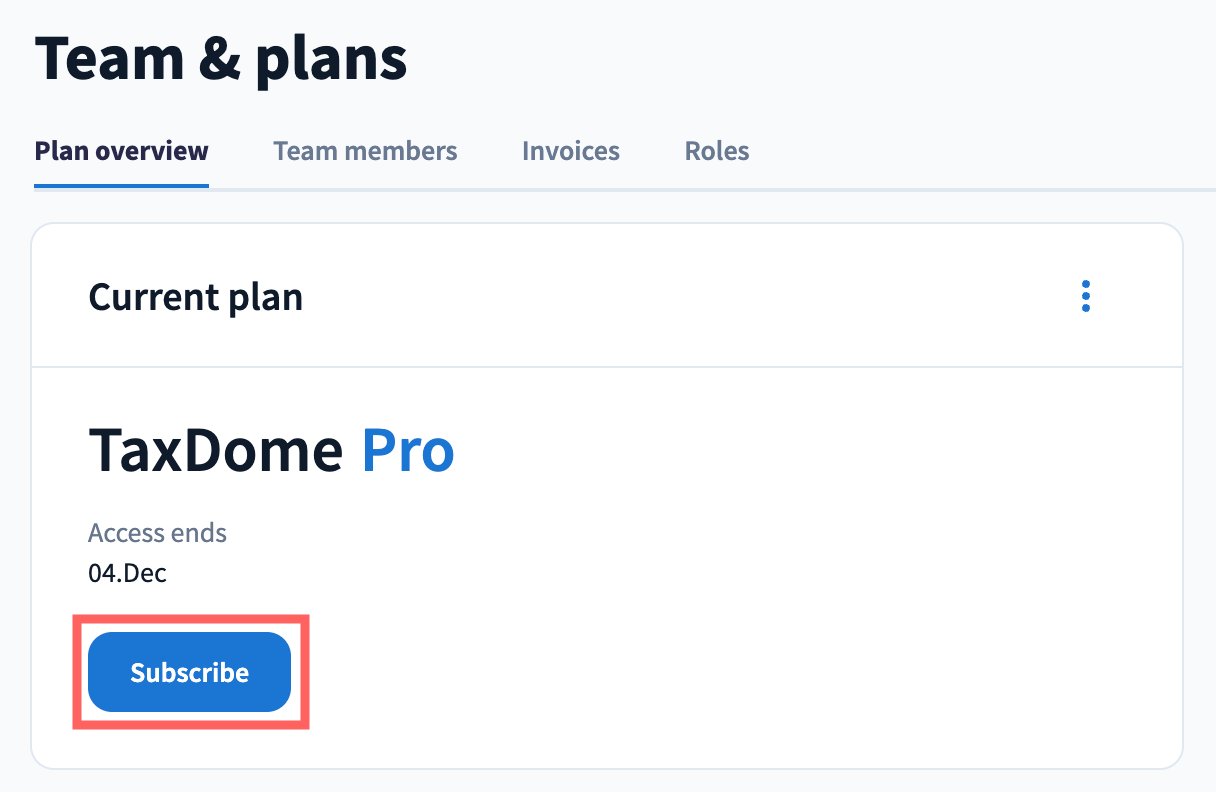Click the word "members" in the Team members tab

click(397, 151)
